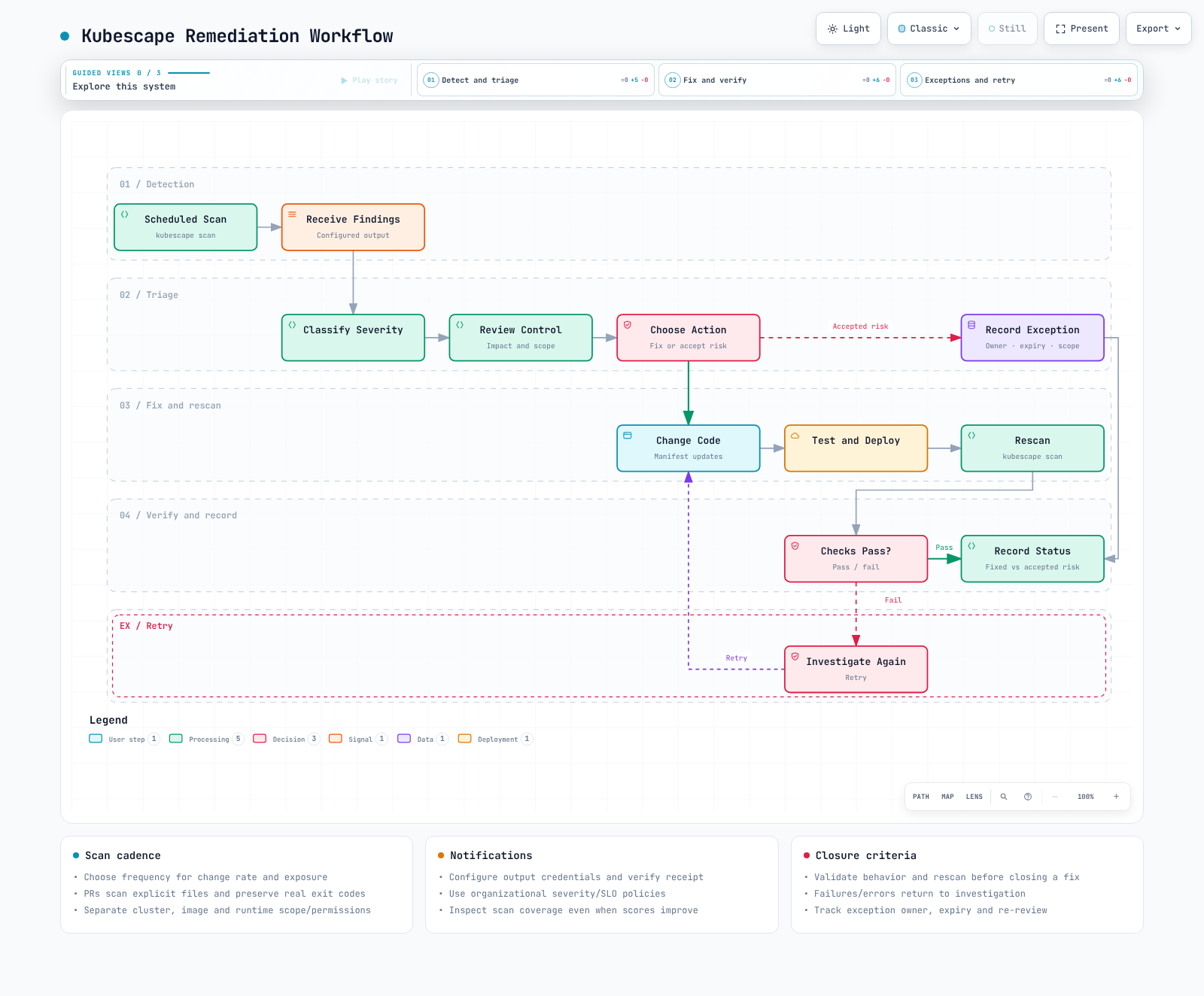Click the Accepted risk edge label
The image size is (1204, 996).
pyautogui.click(x=860, y=326)
